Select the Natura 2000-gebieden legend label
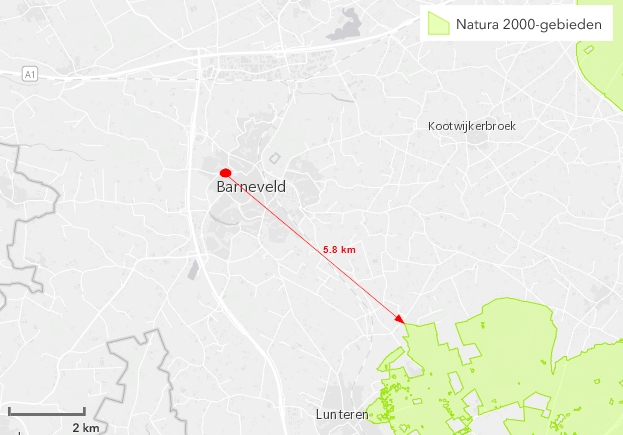 tap(528, 24)
